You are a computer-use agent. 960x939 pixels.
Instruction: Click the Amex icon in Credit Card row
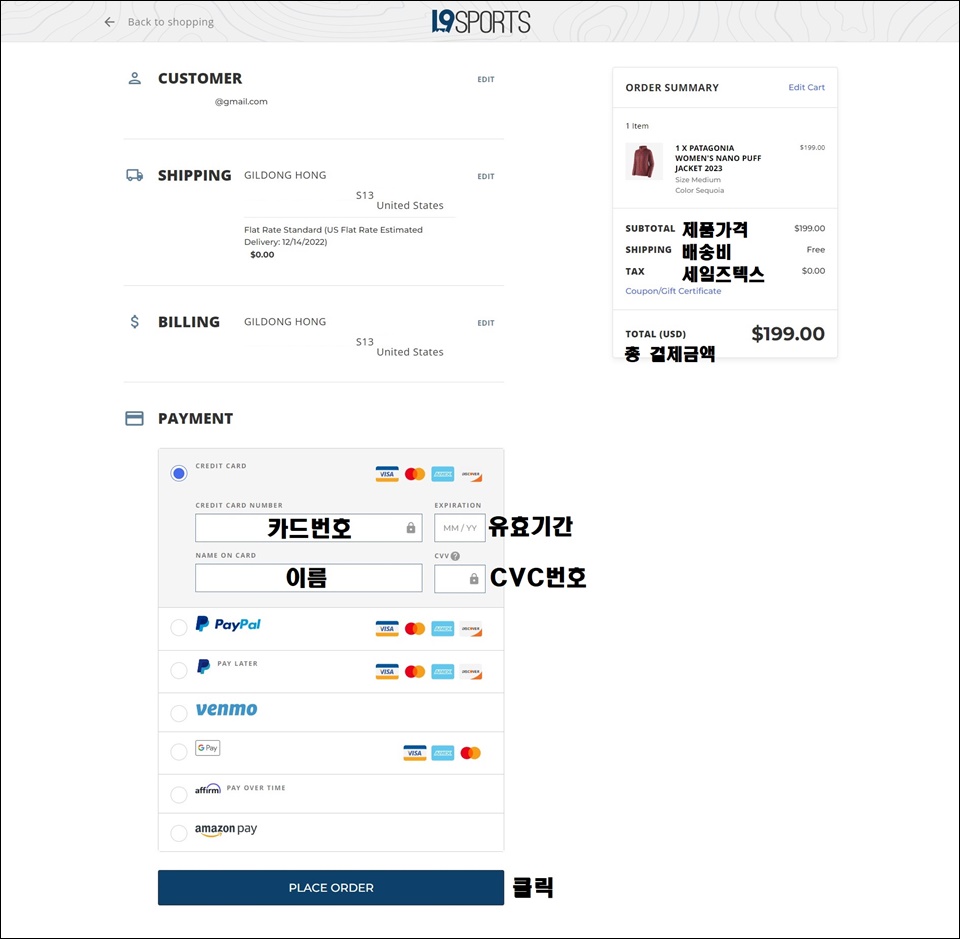443,474
